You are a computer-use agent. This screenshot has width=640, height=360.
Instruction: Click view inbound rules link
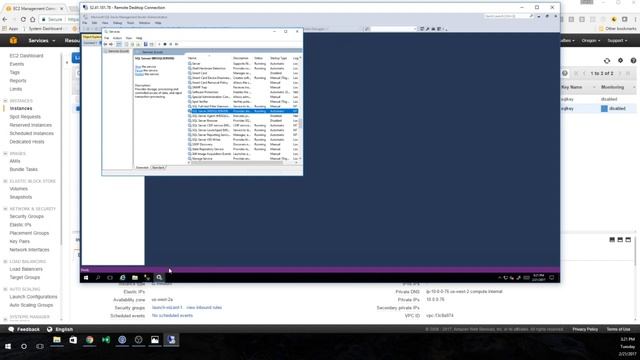204,307
